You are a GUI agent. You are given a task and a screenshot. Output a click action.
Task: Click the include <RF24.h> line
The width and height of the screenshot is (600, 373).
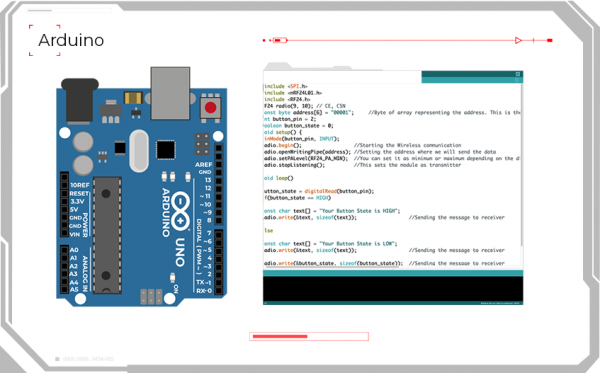point(287,99)
